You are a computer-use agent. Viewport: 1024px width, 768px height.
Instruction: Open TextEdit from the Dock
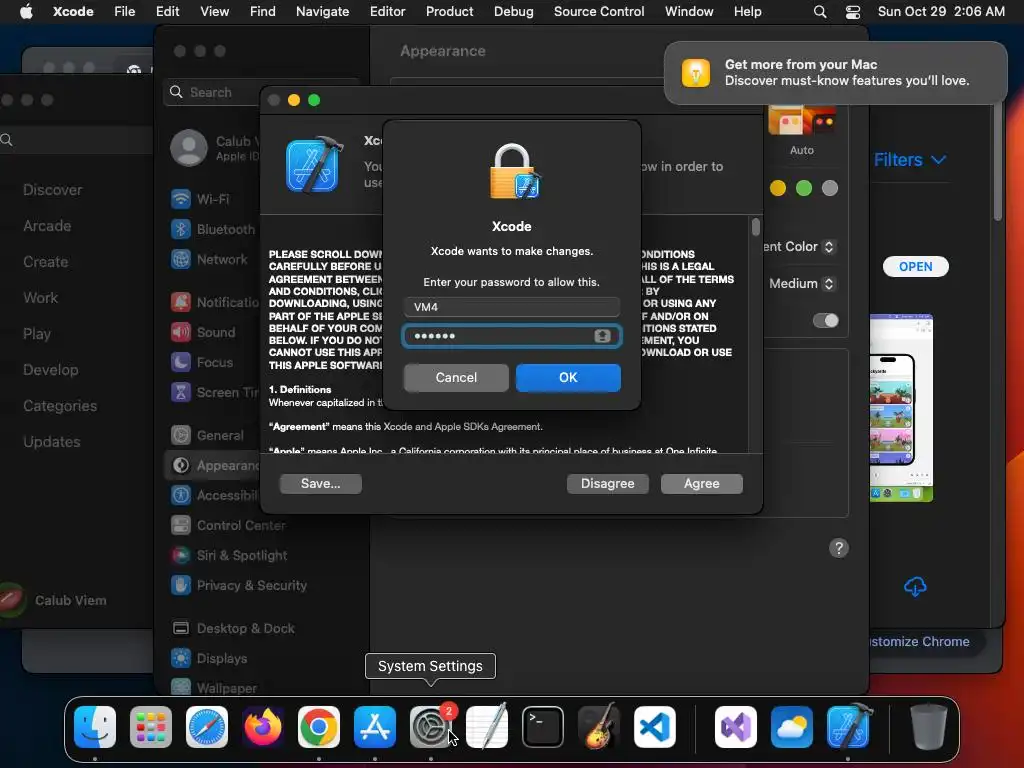487,727
